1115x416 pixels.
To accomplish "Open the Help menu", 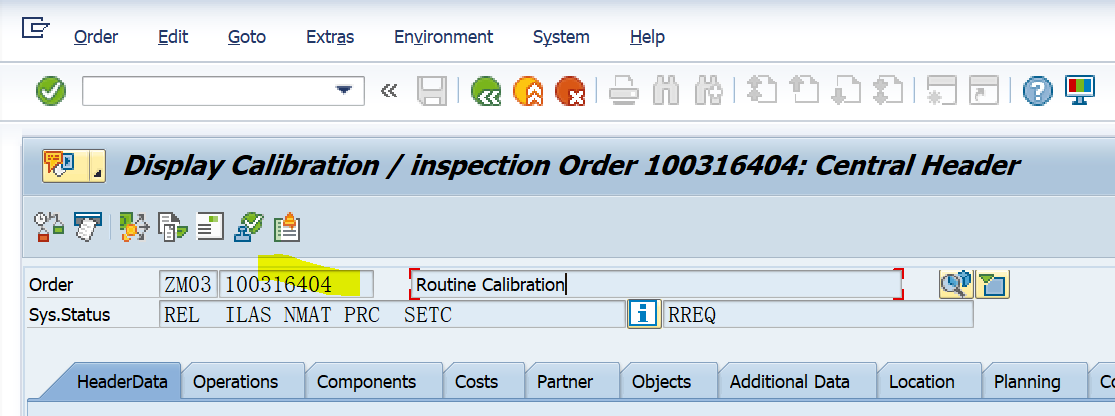I will coord(647,37).
